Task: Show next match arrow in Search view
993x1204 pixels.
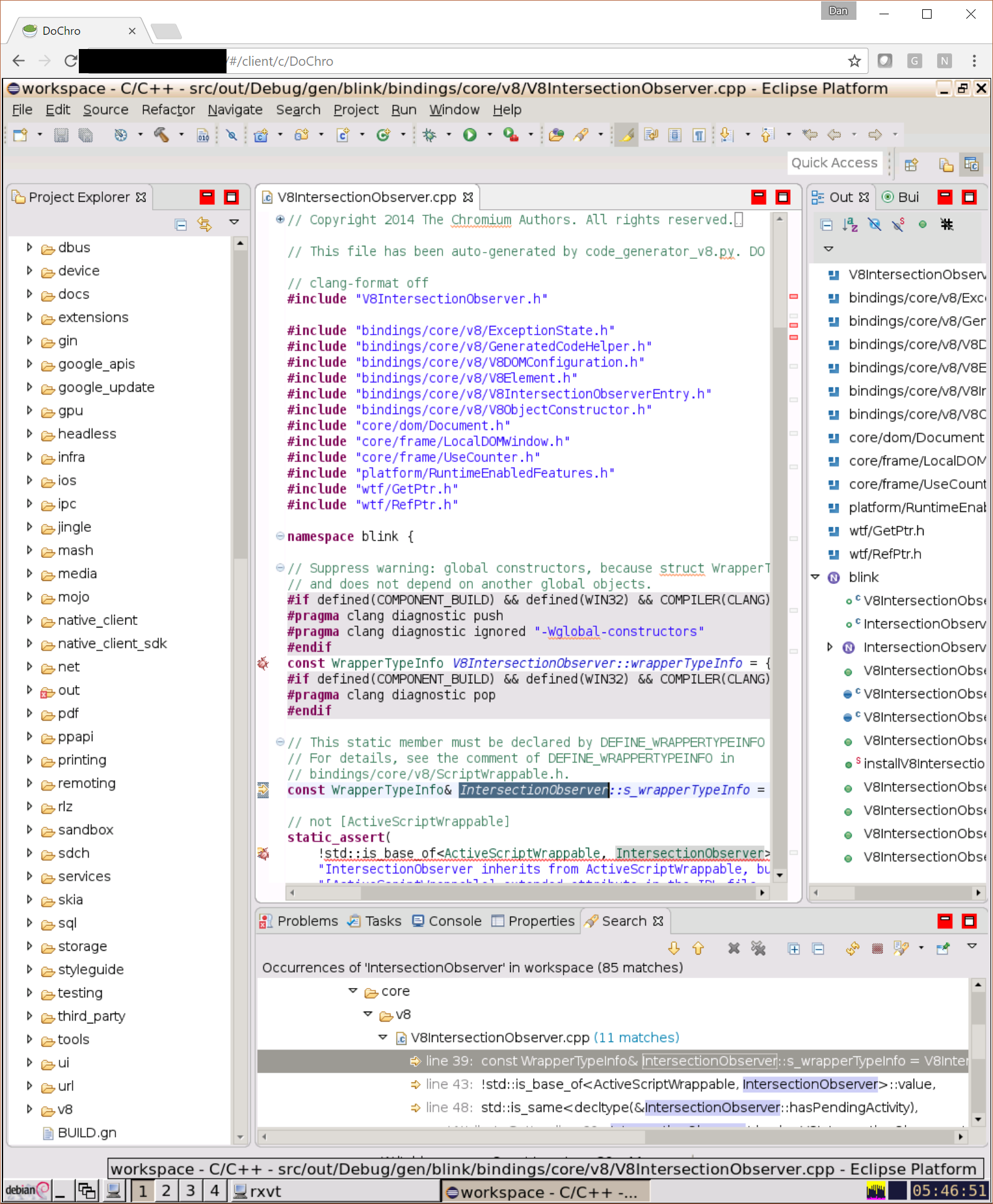Action: coord(673,948)
